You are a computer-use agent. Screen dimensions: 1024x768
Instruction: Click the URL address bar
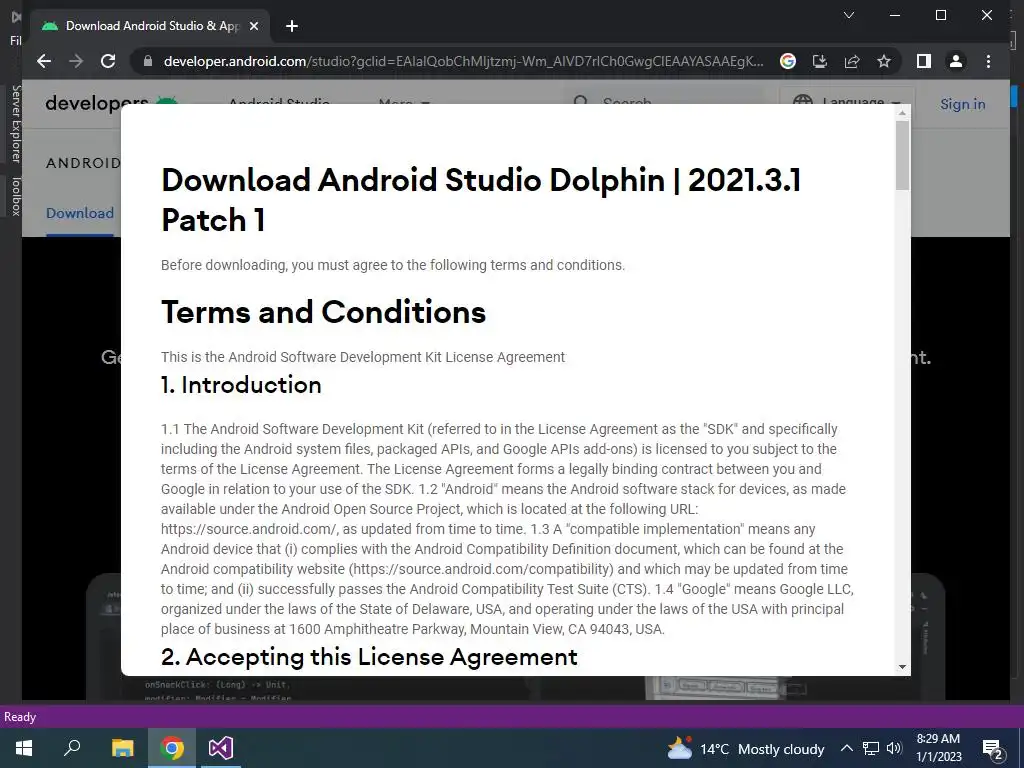(464, 61)
